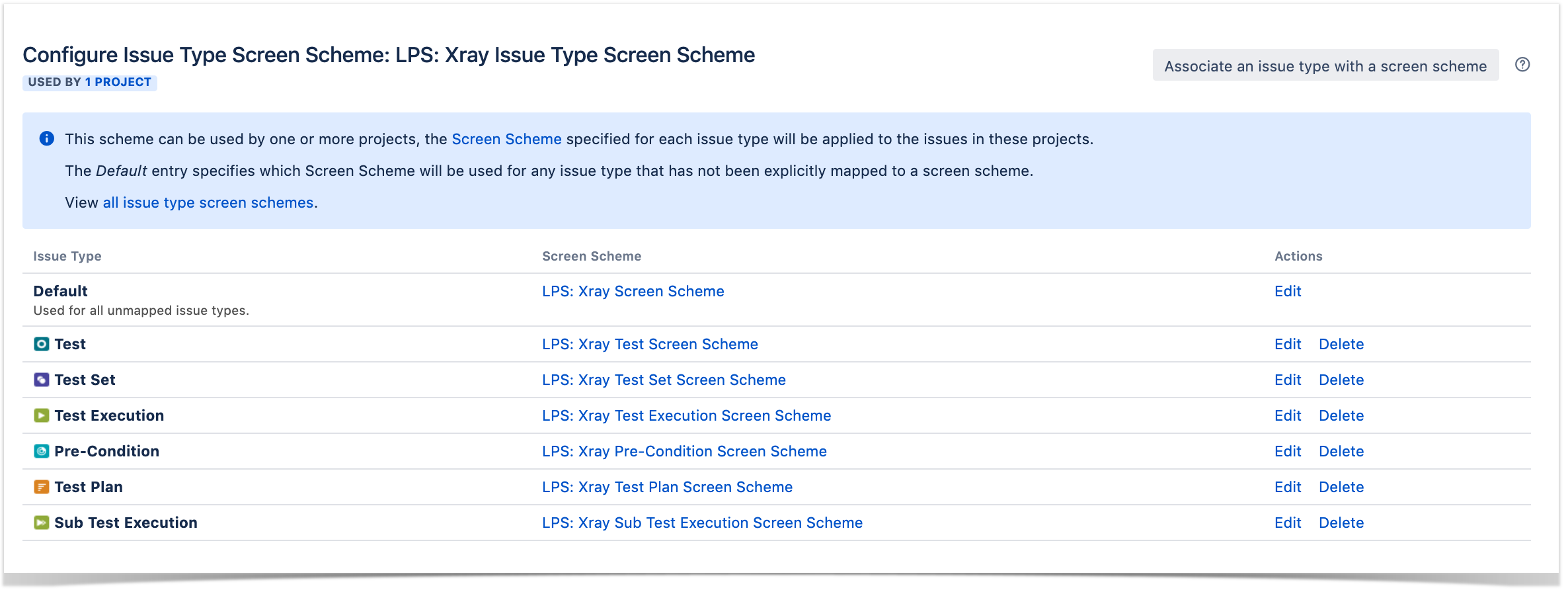Click 'Used for all unmapped issue types.' text
Viewport: 1568px width, 592px height.
click(x=141, y=310)
